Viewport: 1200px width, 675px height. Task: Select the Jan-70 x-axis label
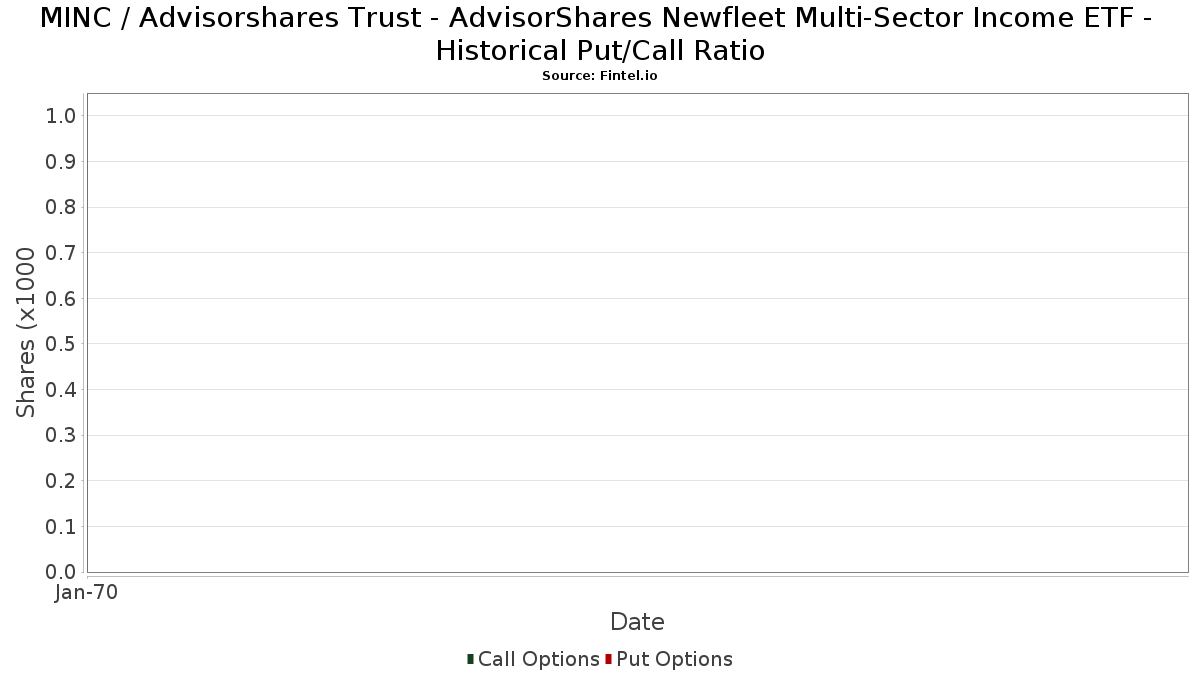coord(86,592)
